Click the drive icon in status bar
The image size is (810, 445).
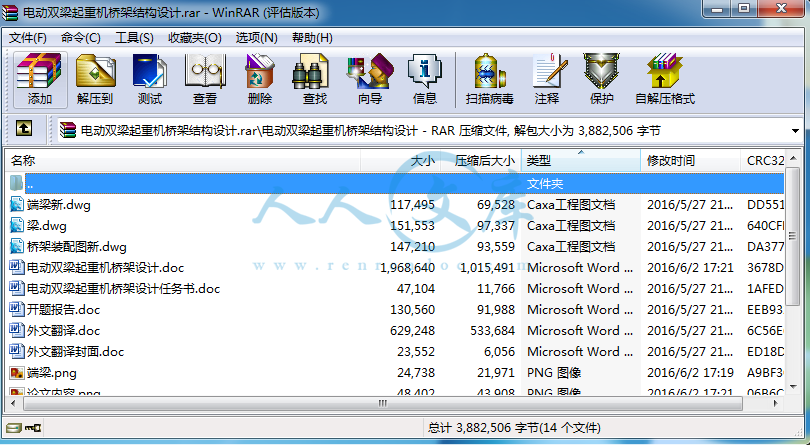14,428
